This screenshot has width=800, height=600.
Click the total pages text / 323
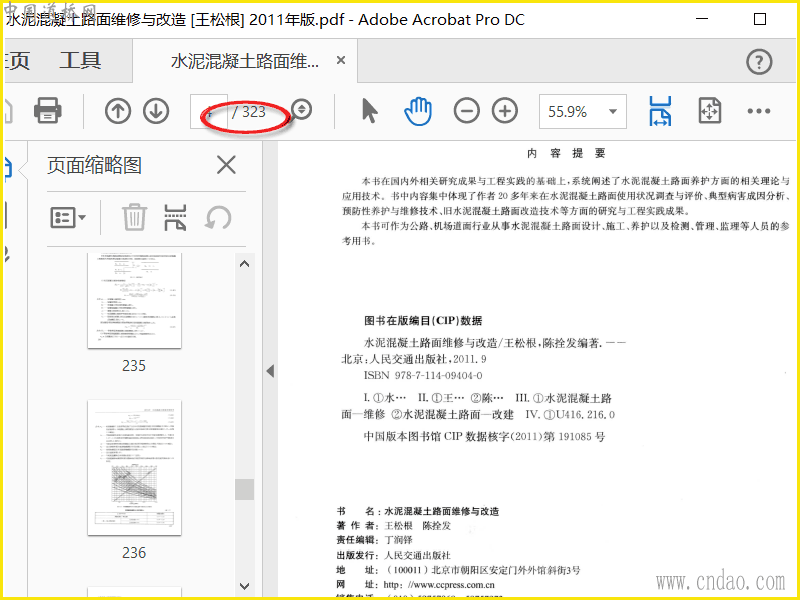[x=249, y=112]
